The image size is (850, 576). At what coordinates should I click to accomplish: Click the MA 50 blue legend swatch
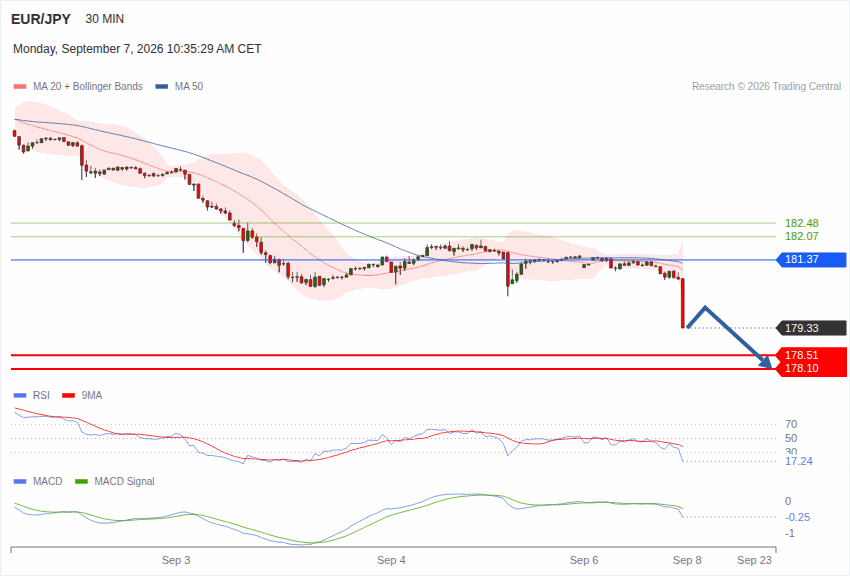click(x=162, y=87)
